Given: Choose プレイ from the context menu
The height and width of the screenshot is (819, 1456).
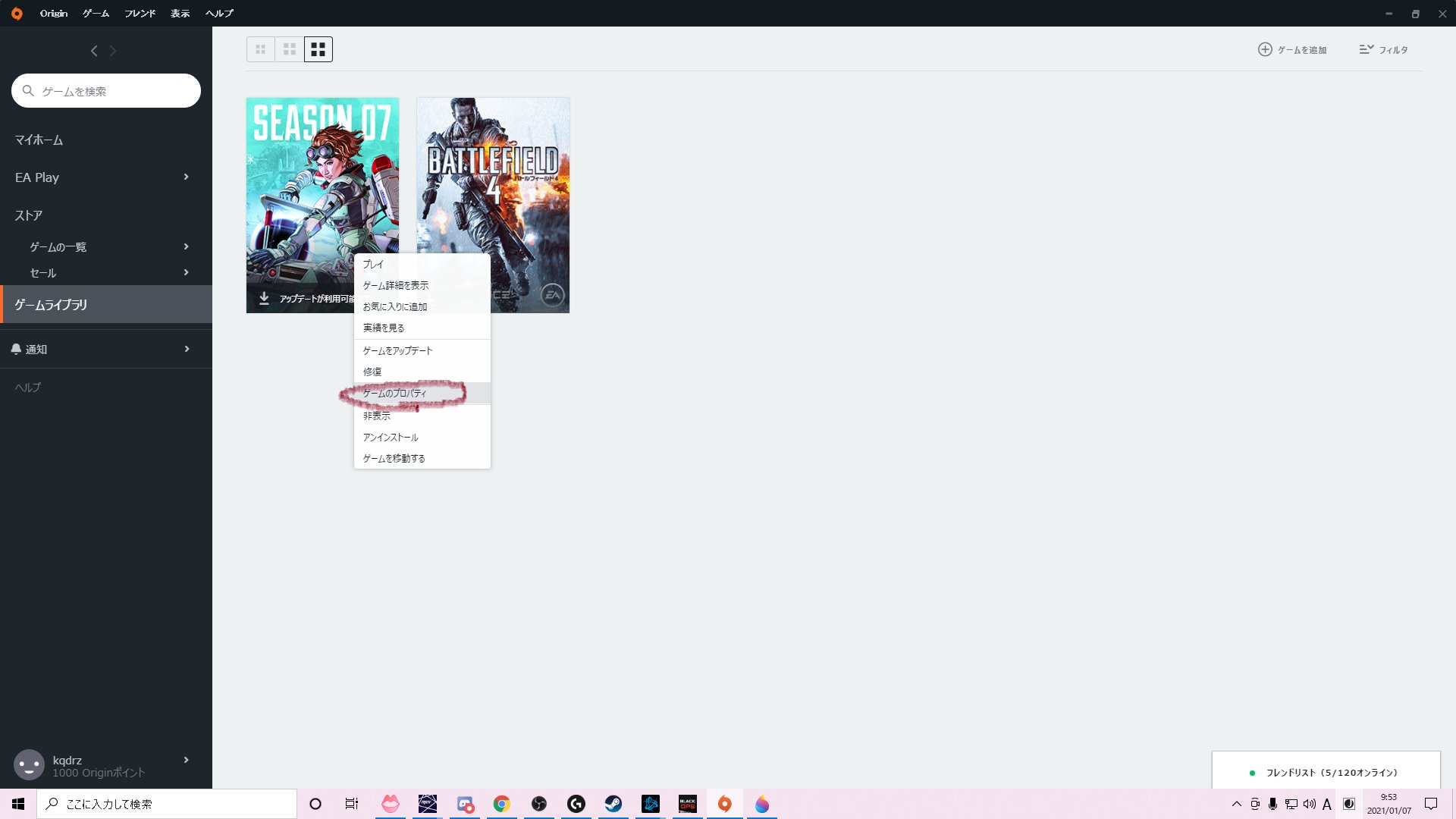Looking at the screenshot, I should click(422, 264).
